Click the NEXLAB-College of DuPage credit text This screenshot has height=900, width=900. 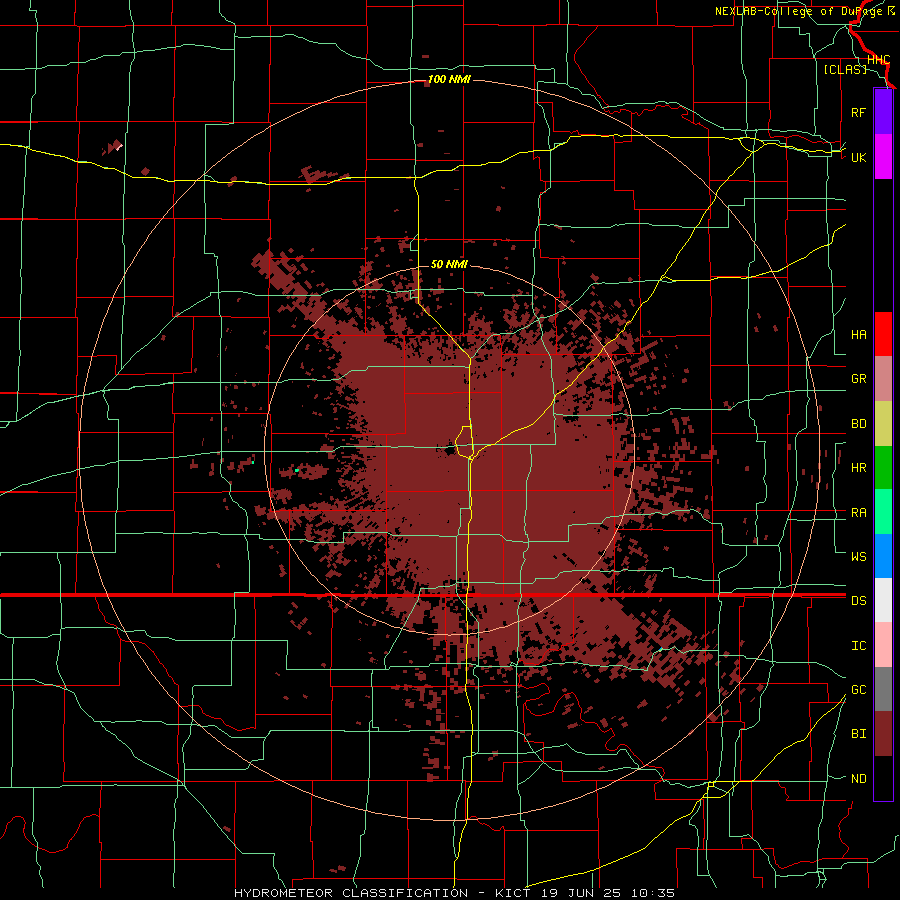click(x=805, y=11)
